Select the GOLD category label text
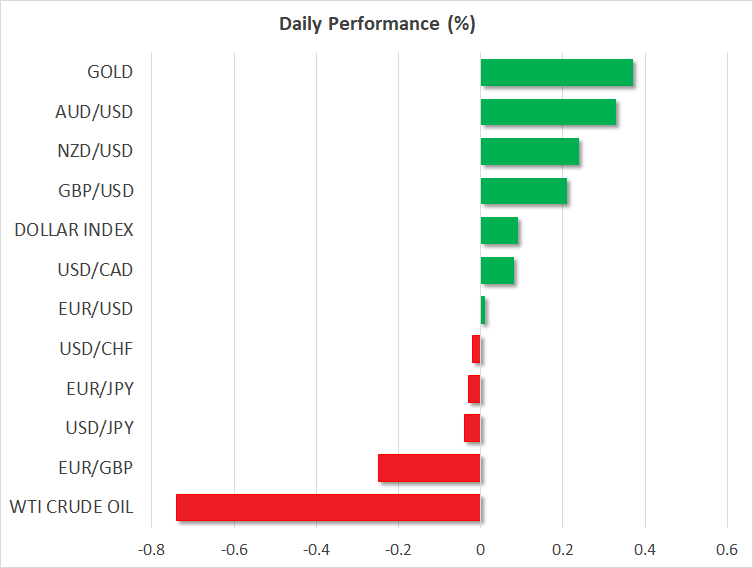Screen dimensions: 753x568 pos(109,73)
